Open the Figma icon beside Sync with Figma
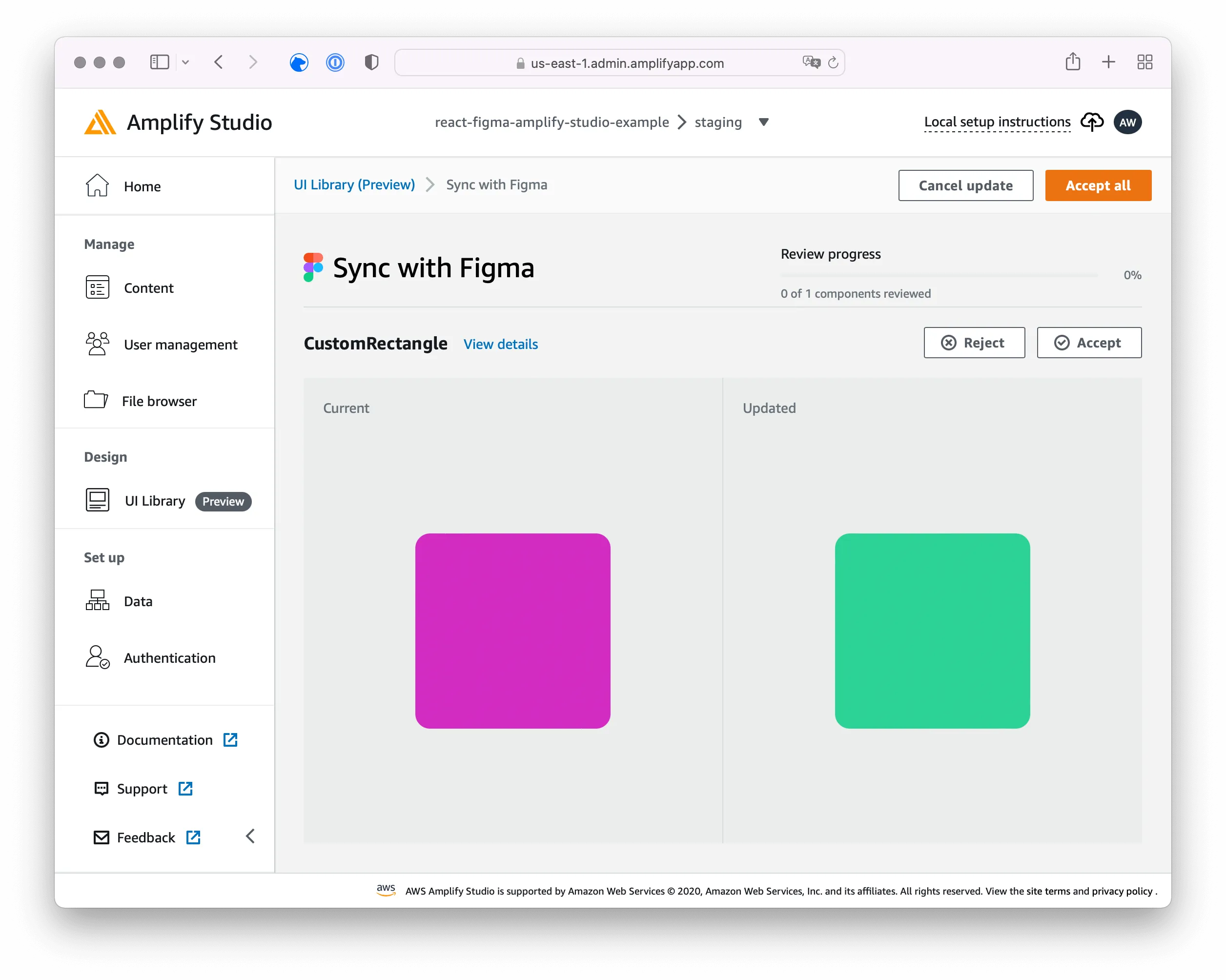This screenshot has height=980, width=1226. 313,267
